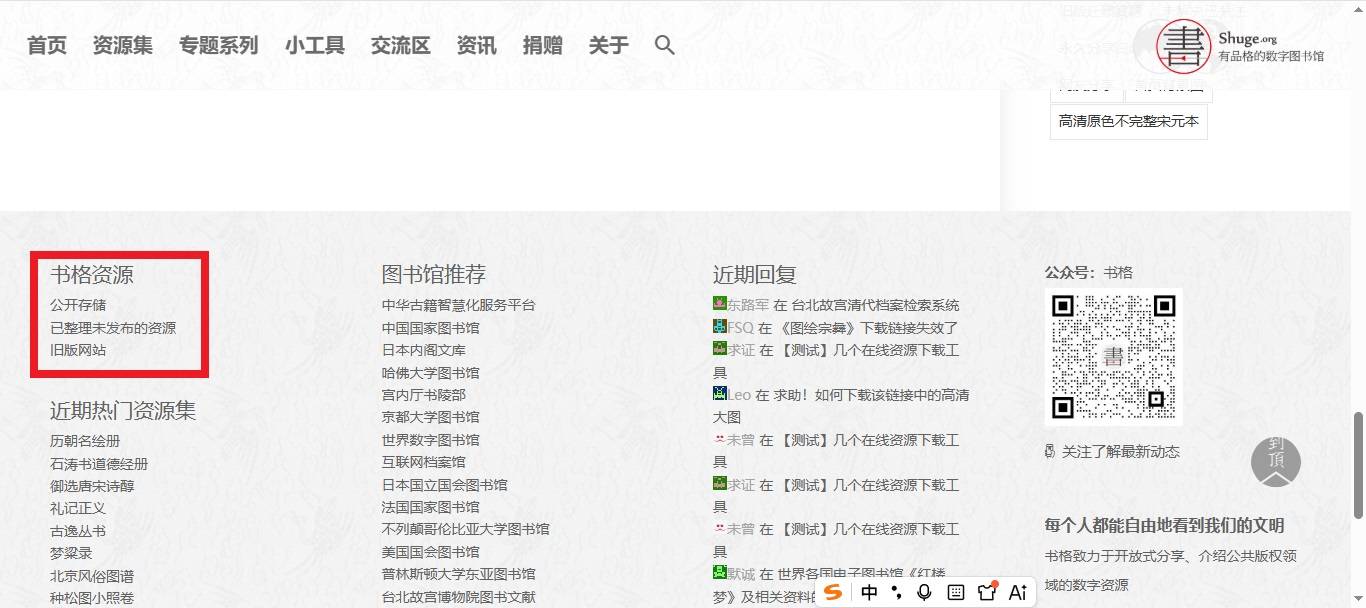
Task: Open the search magnifier icon in navigation
Action: pos(665,45)
